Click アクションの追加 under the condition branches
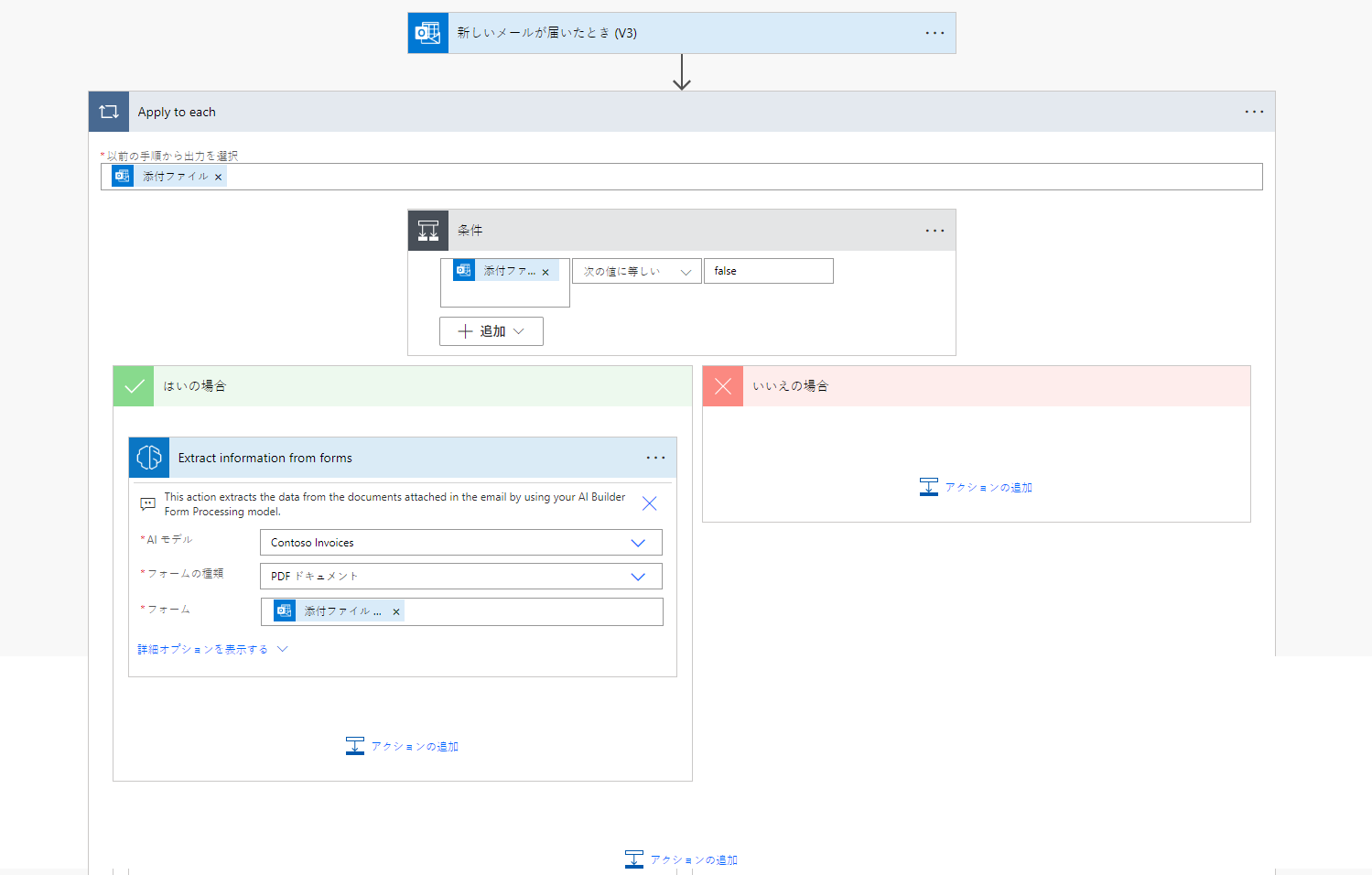This screenshot has width=1372, height=875. [x=681, y=860]
